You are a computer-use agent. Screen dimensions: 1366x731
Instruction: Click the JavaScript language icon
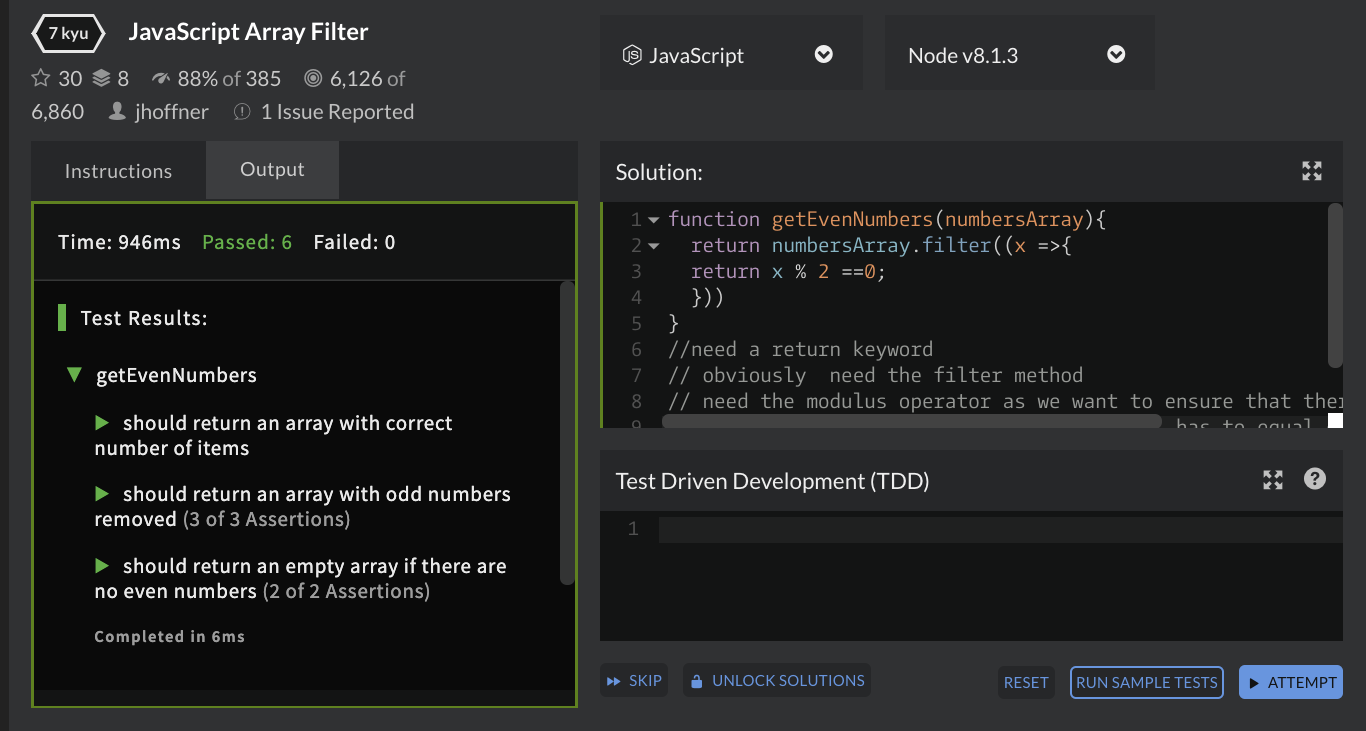click(x=630, y=55)
